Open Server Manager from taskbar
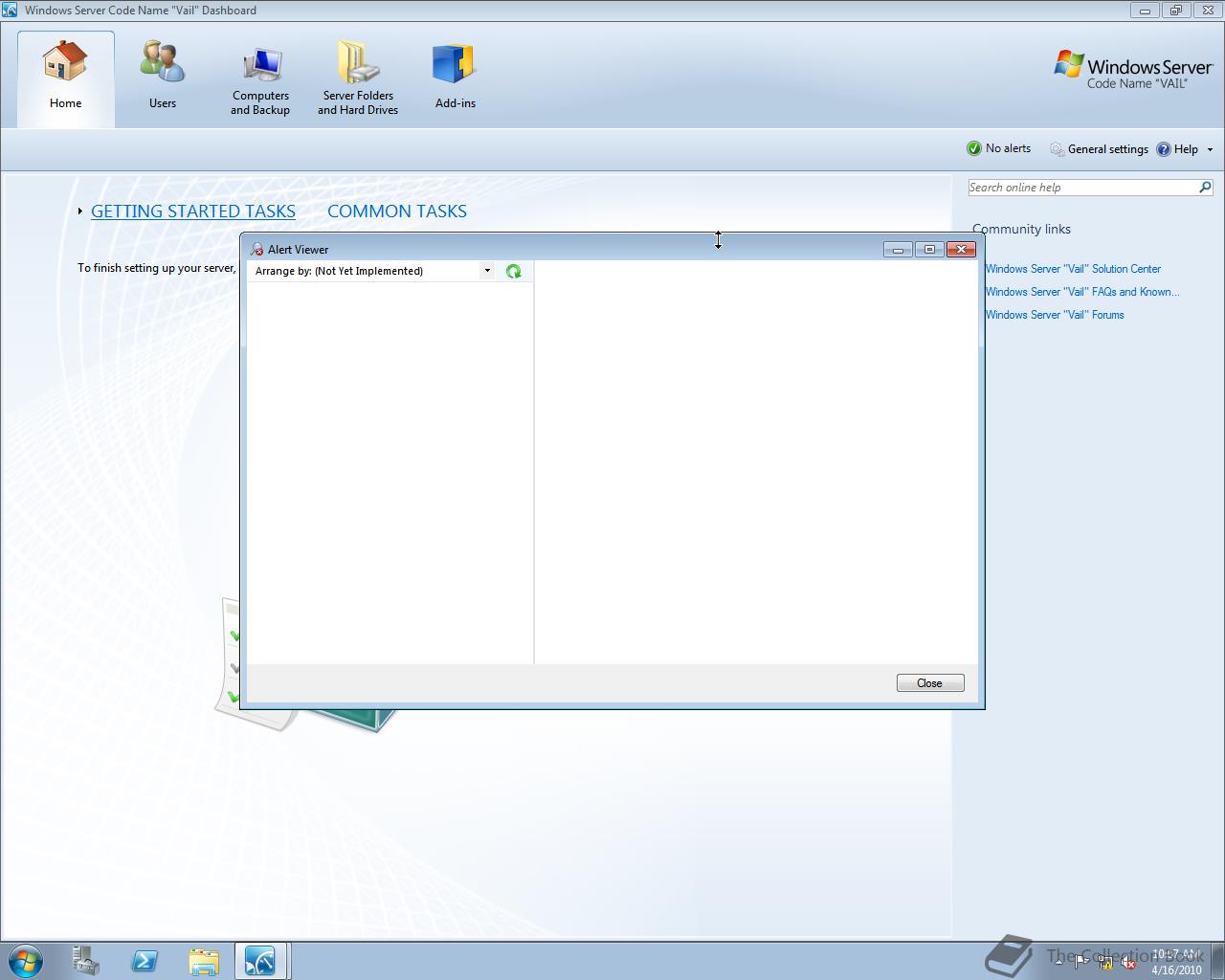 (x=86, y=960)
